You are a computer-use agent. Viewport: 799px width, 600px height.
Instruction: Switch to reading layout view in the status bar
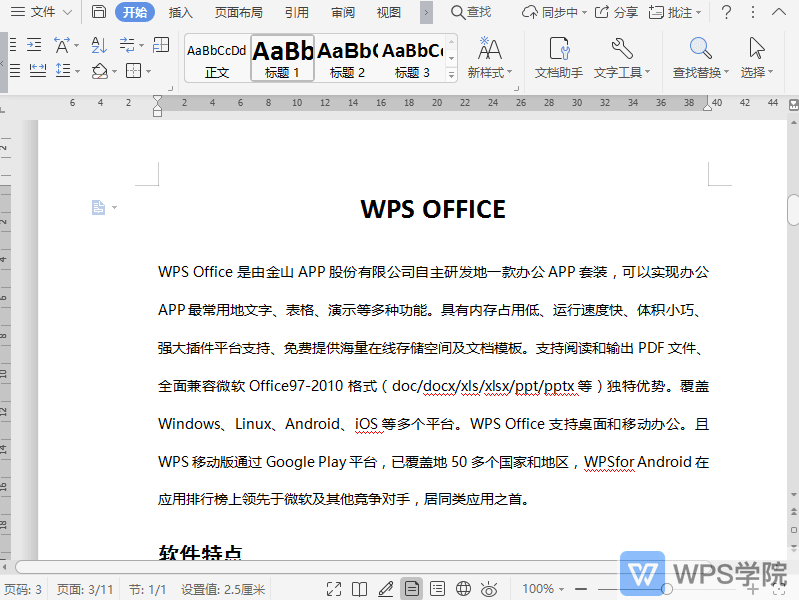(360, 589)
